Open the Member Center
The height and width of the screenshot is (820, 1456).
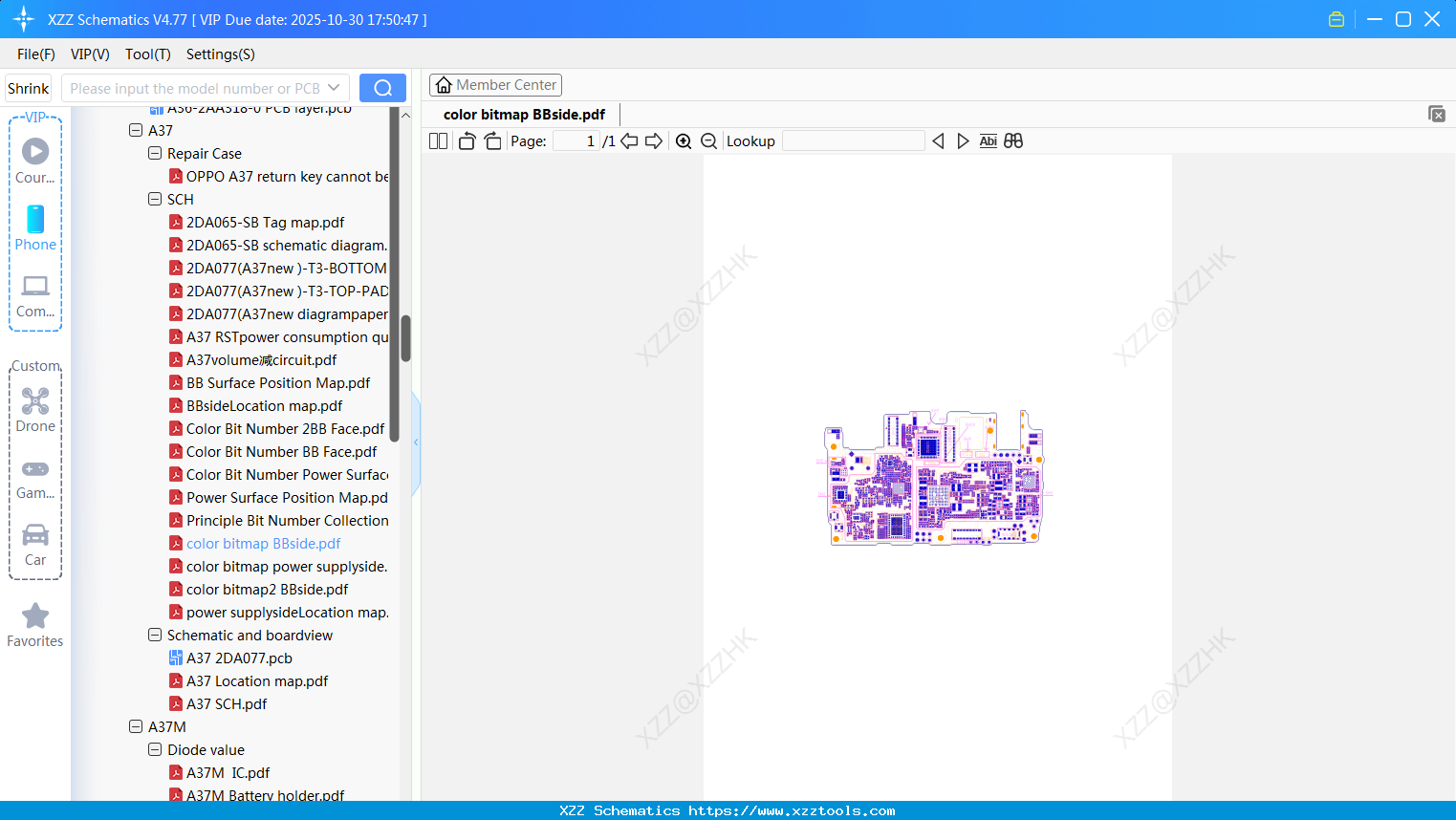coord(495,85)
